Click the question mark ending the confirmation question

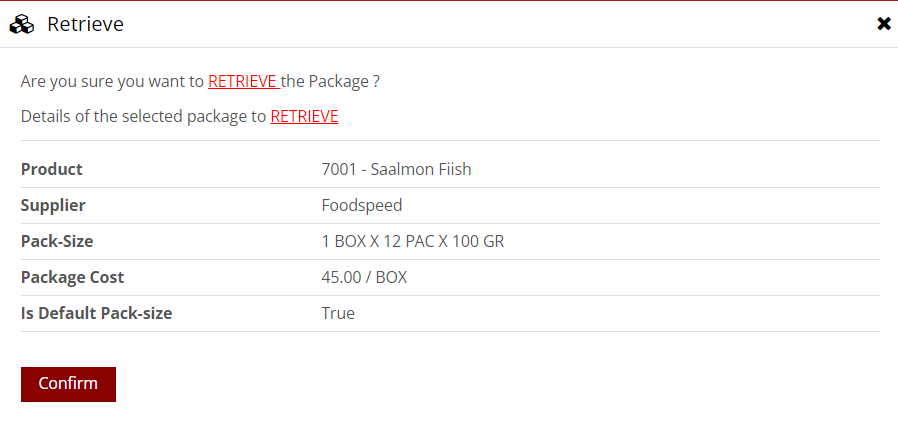pyautogui.click(x=376, y=81)
